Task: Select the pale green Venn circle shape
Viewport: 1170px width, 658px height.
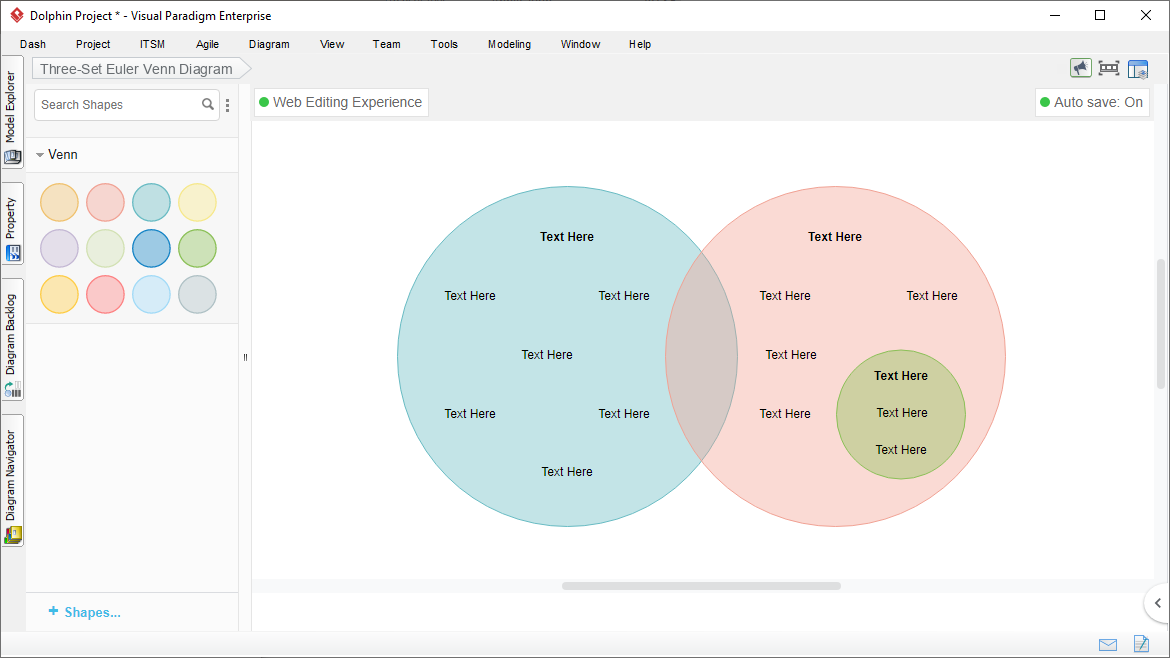Action: pos(105,248)
